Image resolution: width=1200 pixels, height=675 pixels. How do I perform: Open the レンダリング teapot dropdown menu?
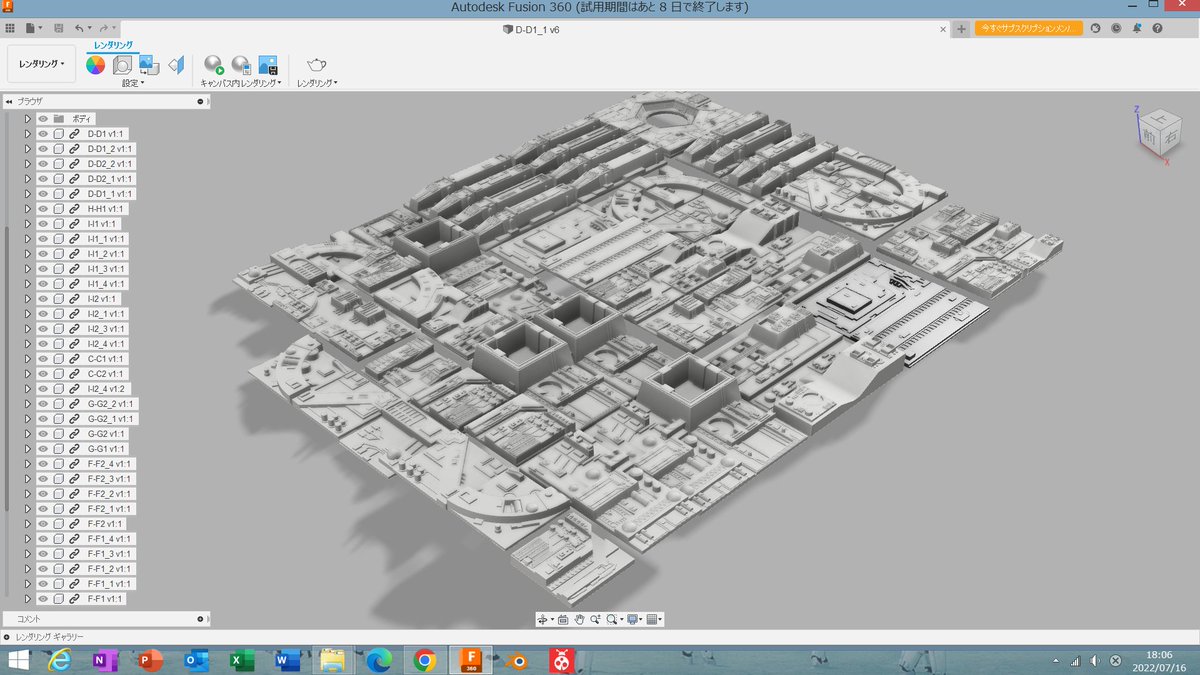pyautogui.click(x=317, y=83)
